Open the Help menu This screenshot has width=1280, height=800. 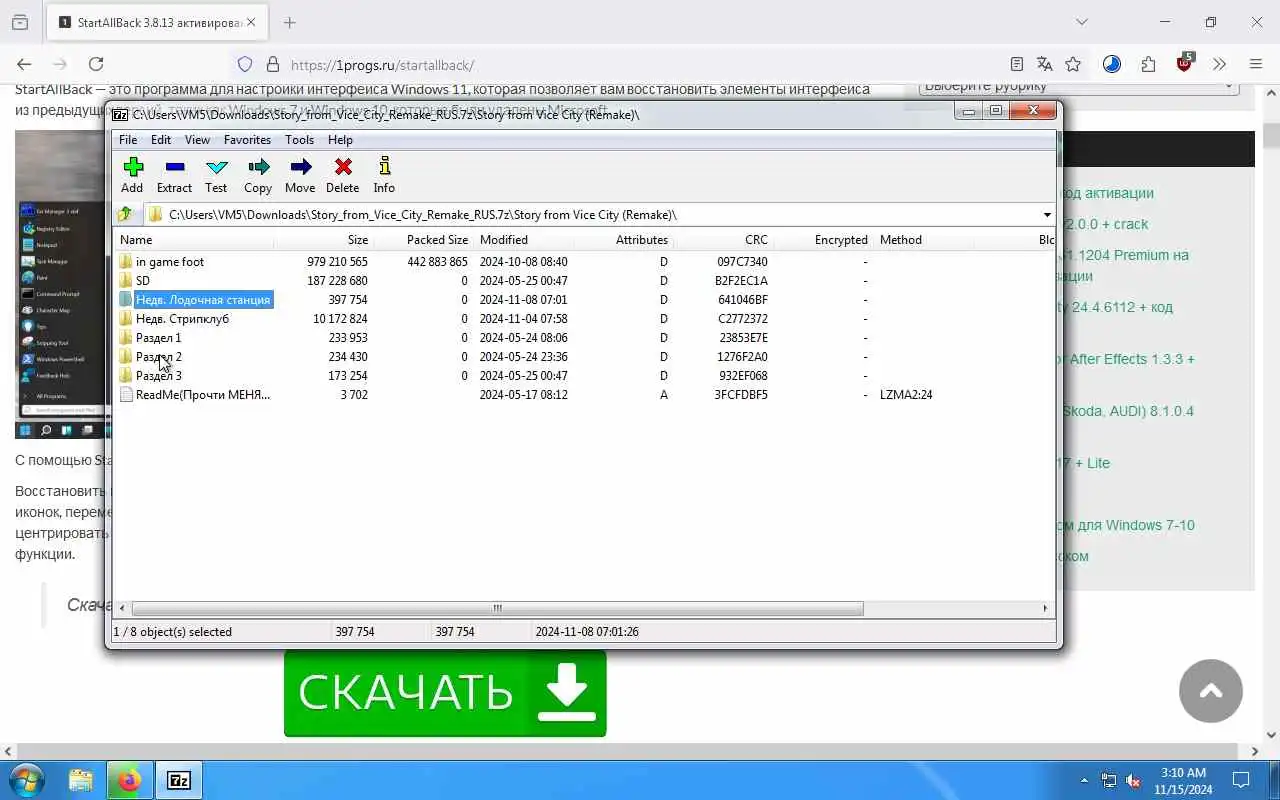tap(340, 140)
